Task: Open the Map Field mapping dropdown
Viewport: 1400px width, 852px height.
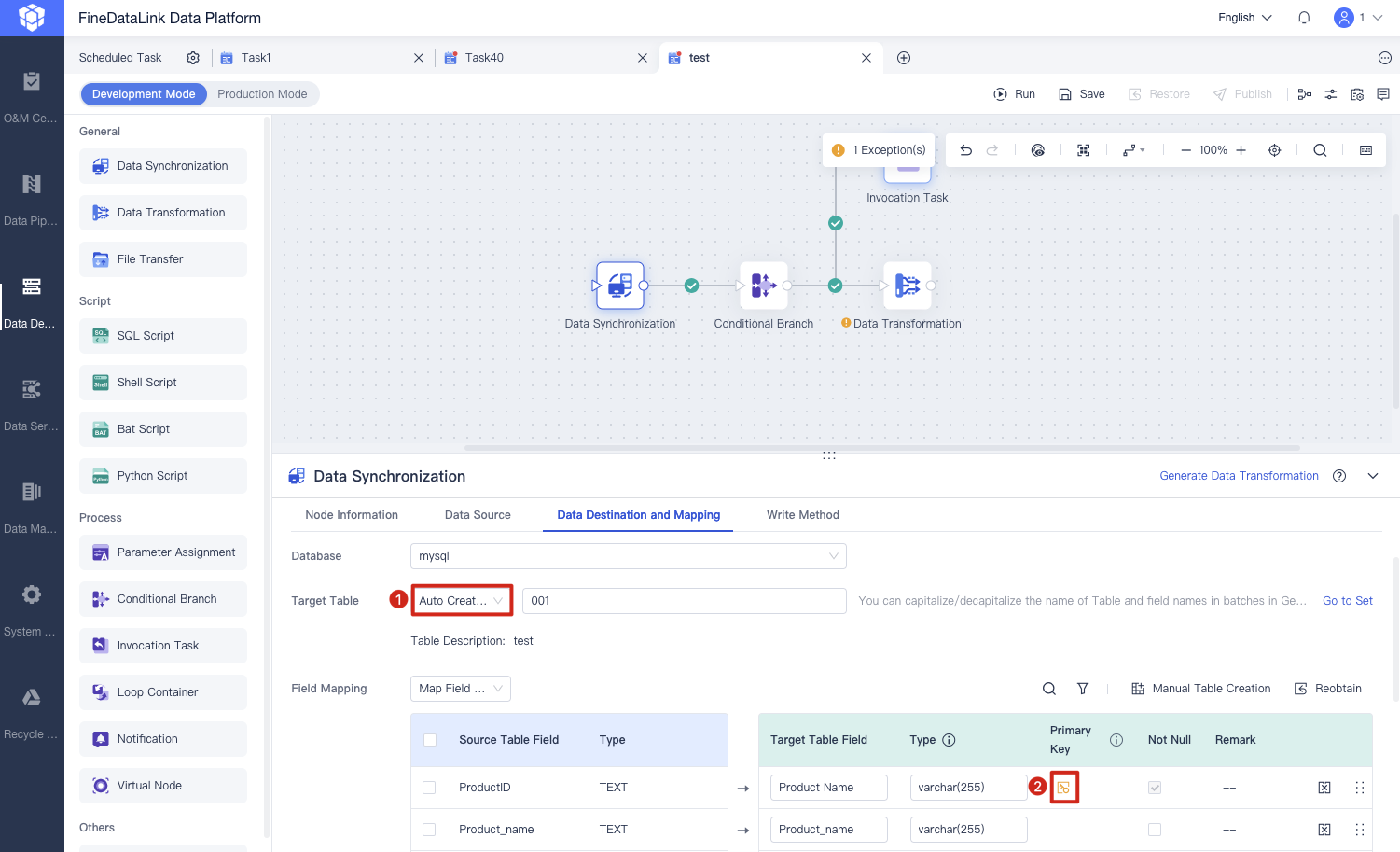Action: pos(461,689)
